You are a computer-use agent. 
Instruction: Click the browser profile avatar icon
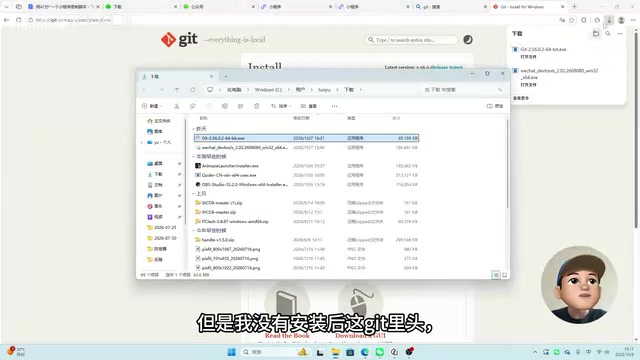point(621,20)
